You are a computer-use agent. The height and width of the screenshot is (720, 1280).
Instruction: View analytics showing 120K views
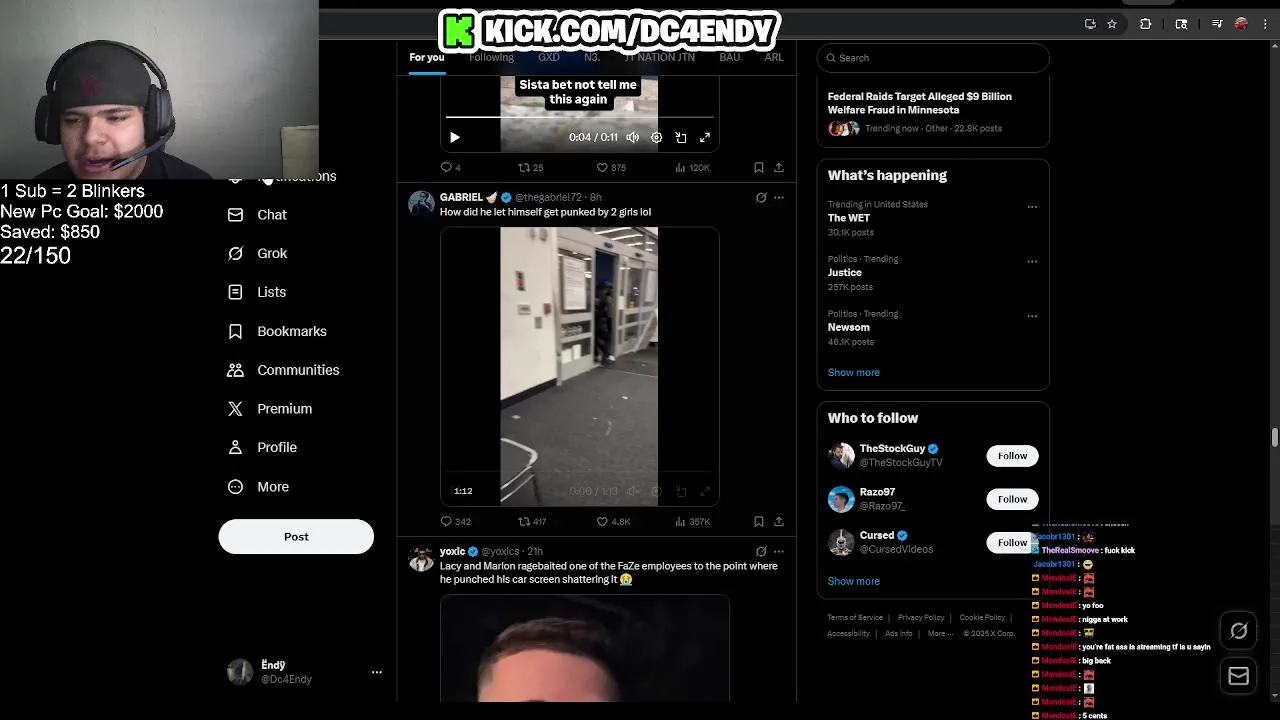pyautogui.click(x=692, y=167)
